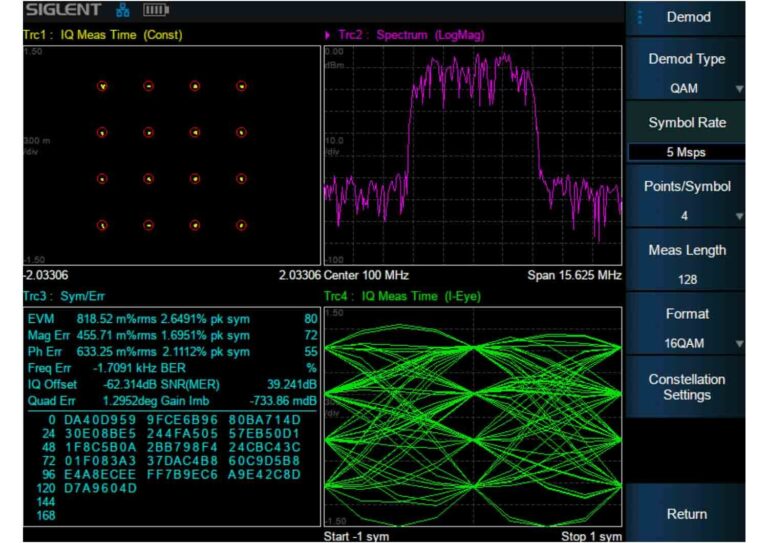Image resolution: width=768 pixels, height=543 pixels.
Task: Open the Demod menu header
Action: [x=685, y=18]
